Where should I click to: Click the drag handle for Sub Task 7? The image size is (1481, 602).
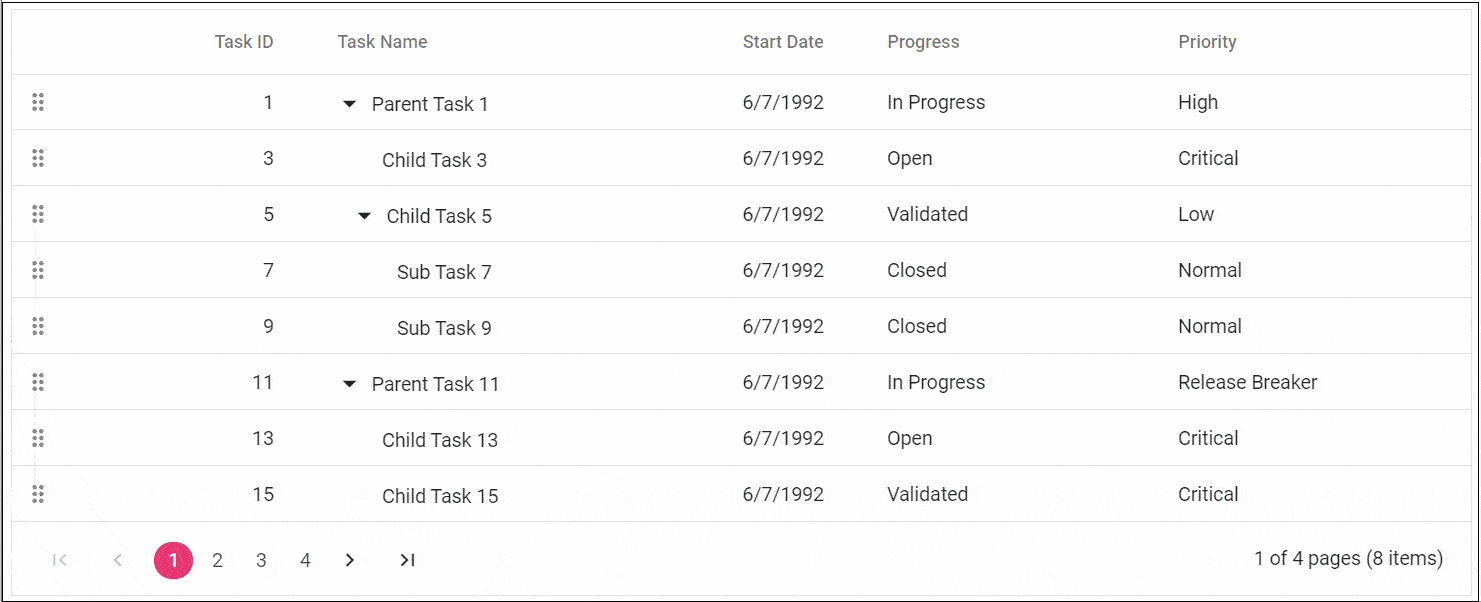coord(38,270)
